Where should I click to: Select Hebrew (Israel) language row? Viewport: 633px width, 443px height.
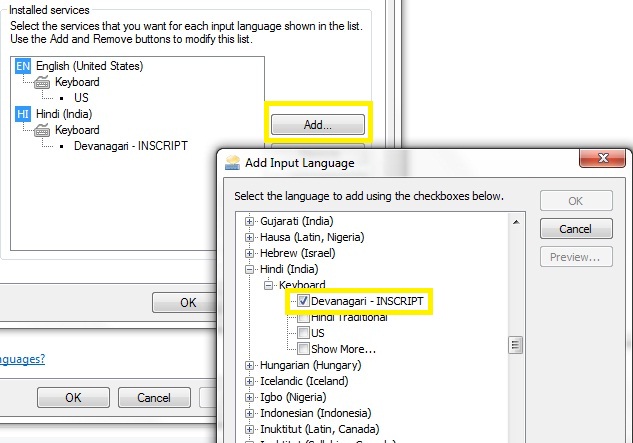(298, 253)
